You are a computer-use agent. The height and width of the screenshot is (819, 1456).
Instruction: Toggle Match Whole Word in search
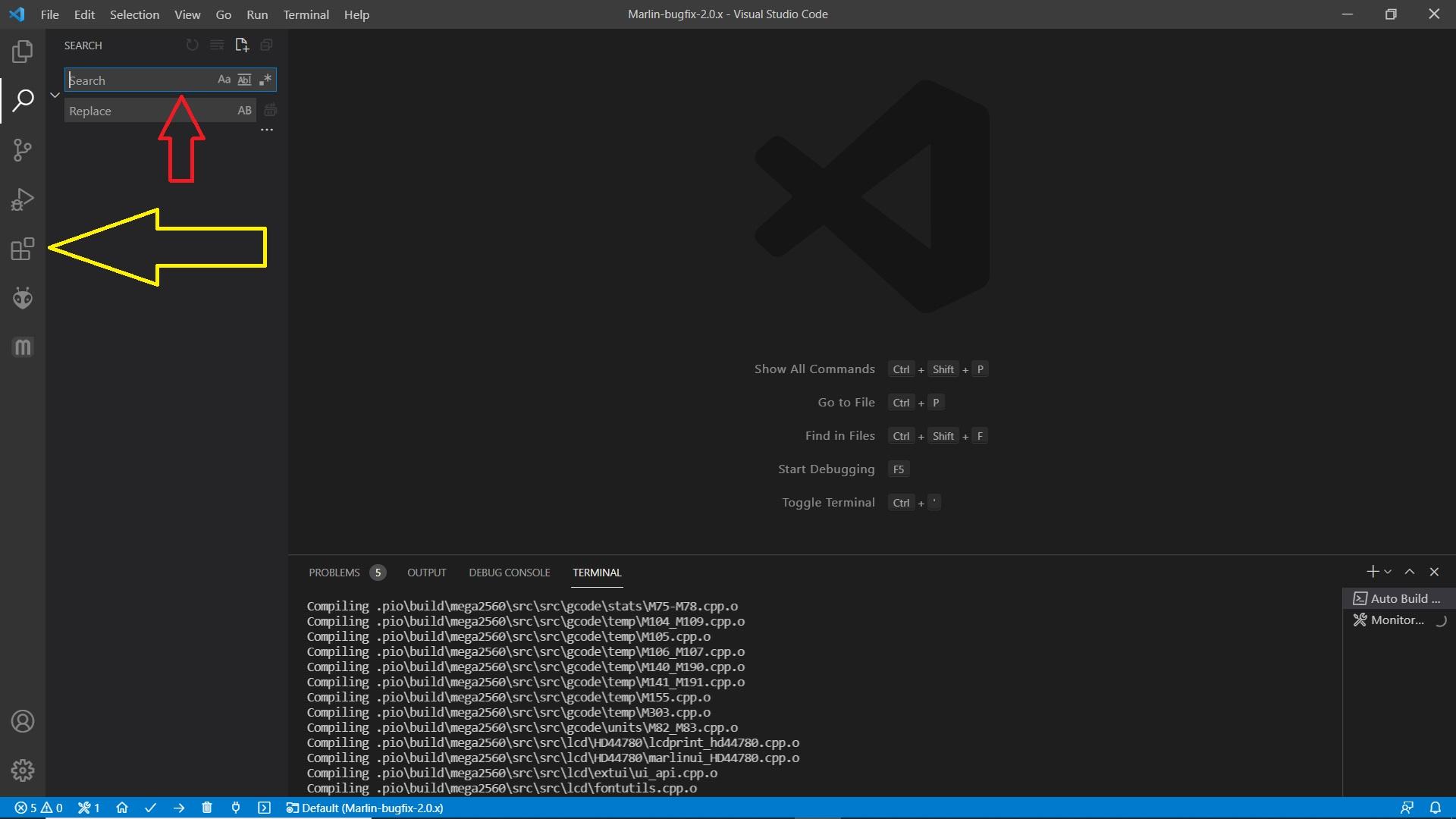coord(243,79)
